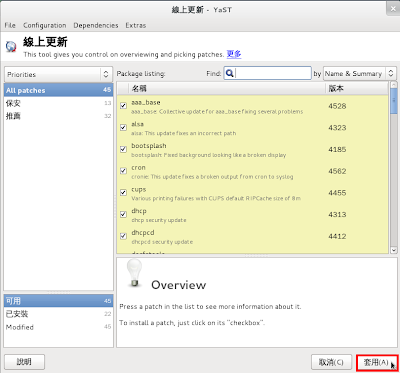Viewport: 400px width, 373px height.
Task: Open the Configuration menu
Action: click(45, 25)
